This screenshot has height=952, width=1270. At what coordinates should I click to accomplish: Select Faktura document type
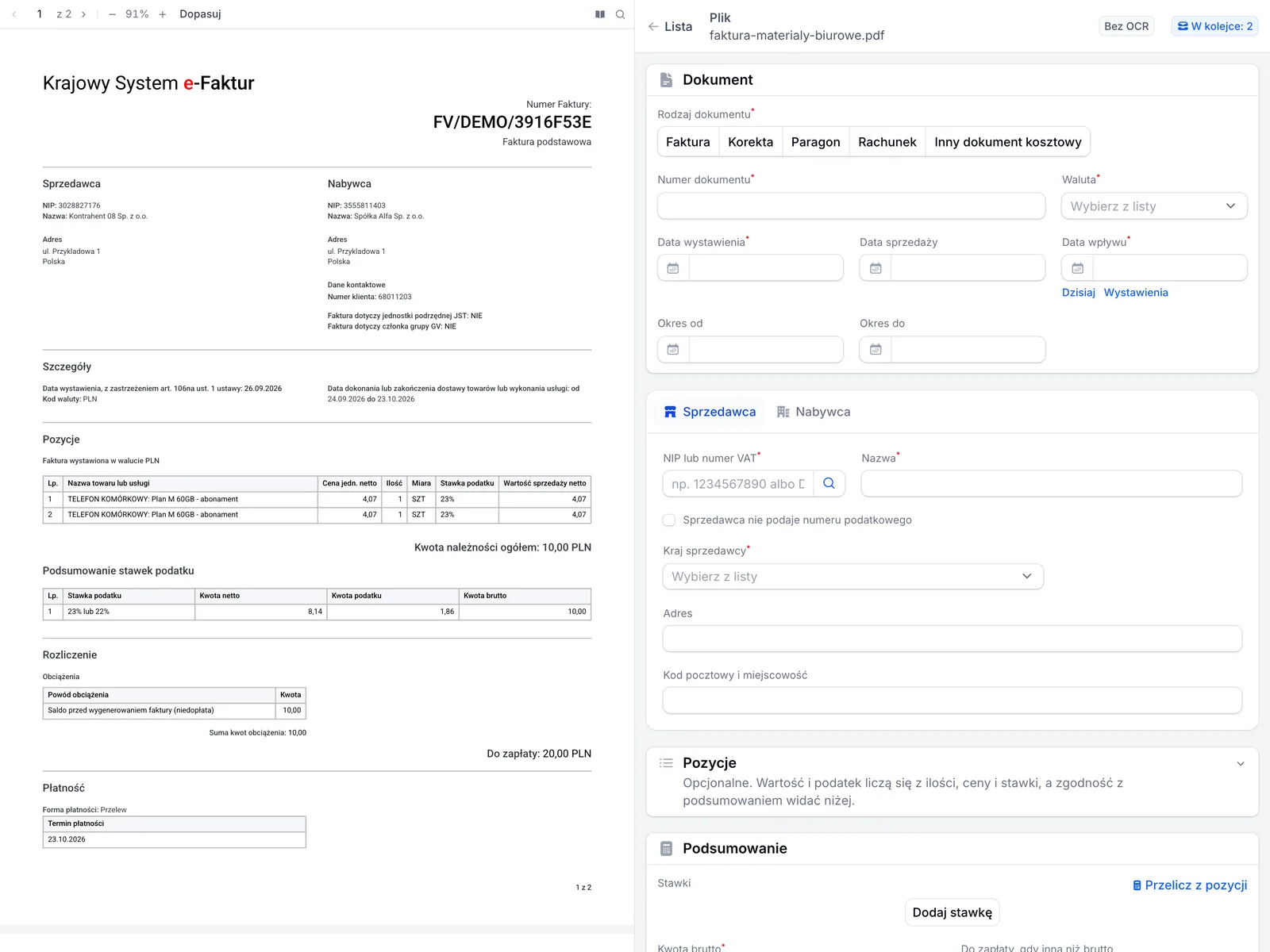688,142
